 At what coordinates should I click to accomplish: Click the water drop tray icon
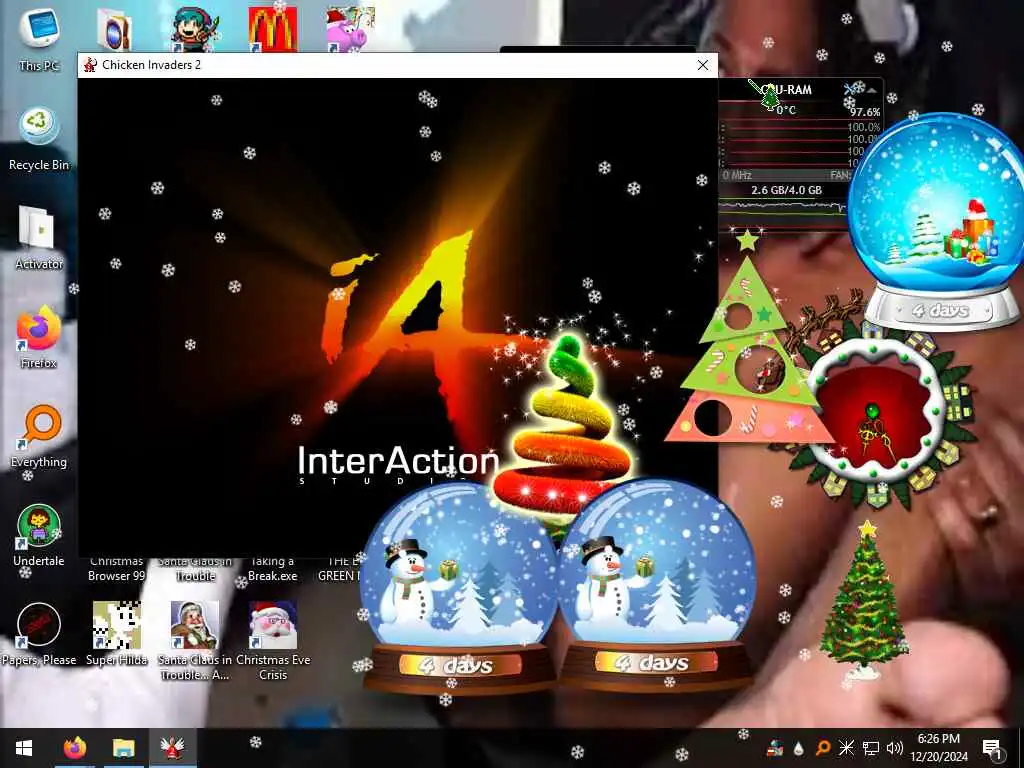(799, 748)
